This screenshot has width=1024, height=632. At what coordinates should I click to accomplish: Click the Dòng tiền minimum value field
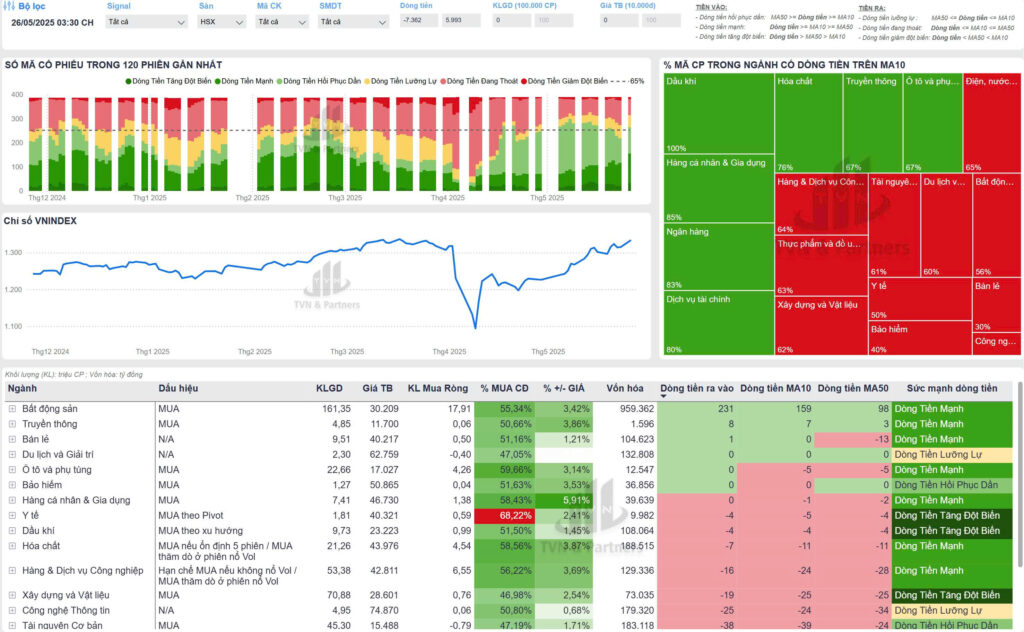(x=418, y=21)
